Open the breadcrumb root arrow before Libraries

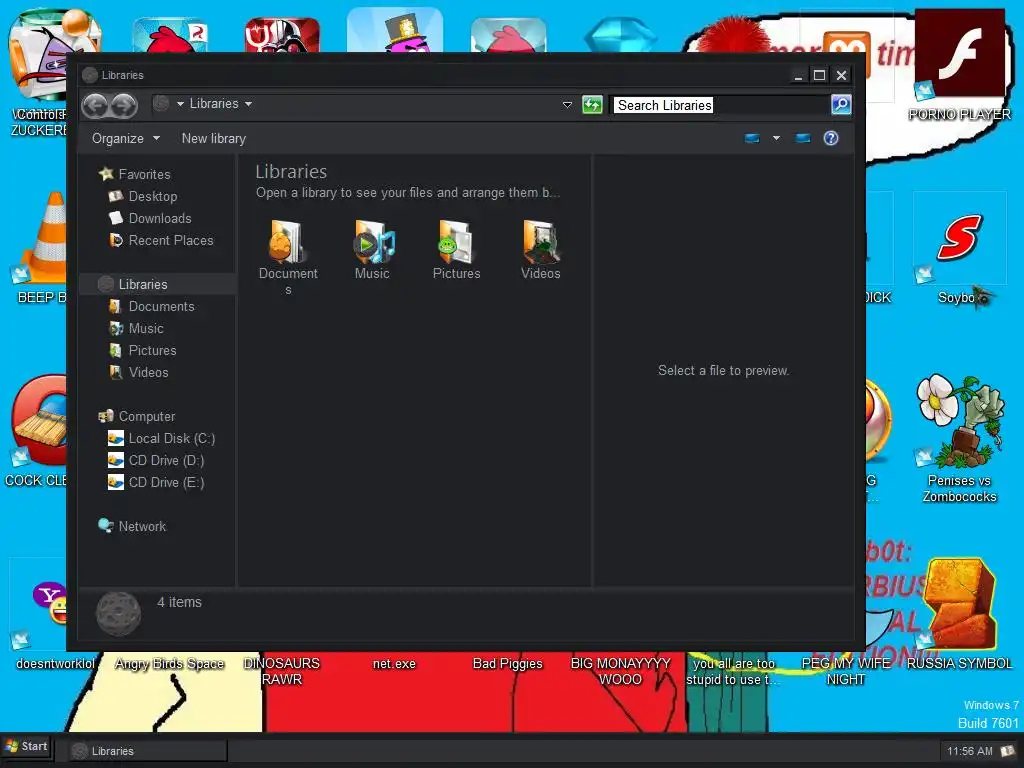pos(180,104)
